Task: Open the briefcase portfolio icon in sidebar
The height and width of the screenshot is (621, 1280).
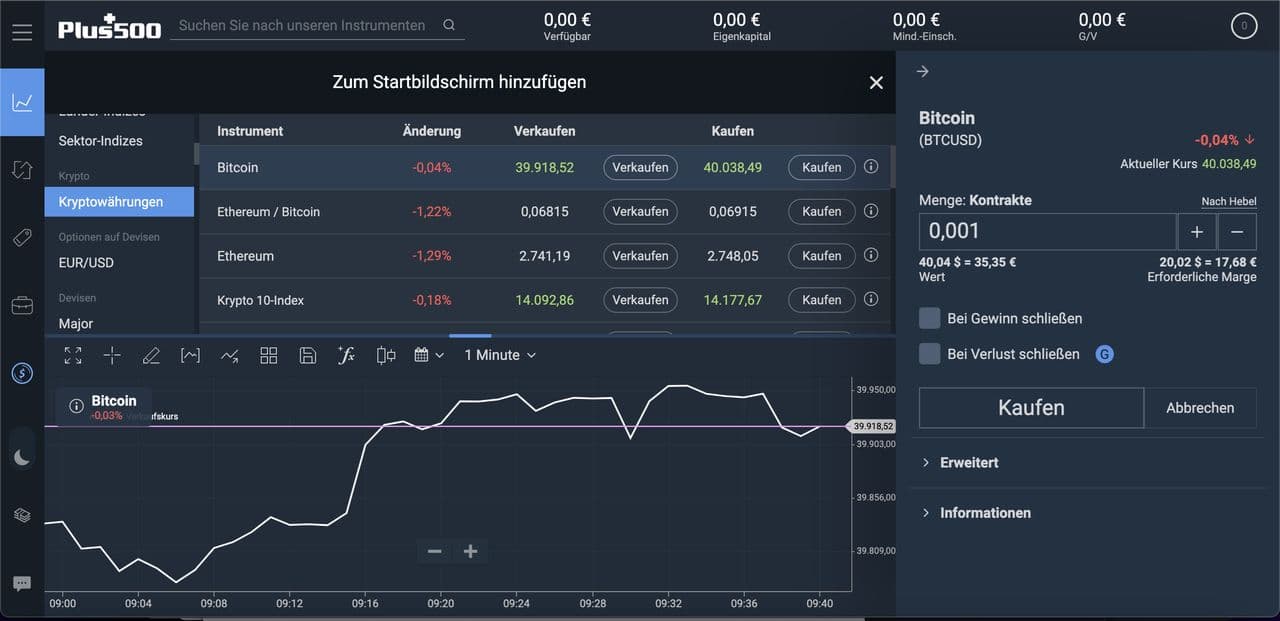Action: [x=22, y=306]
